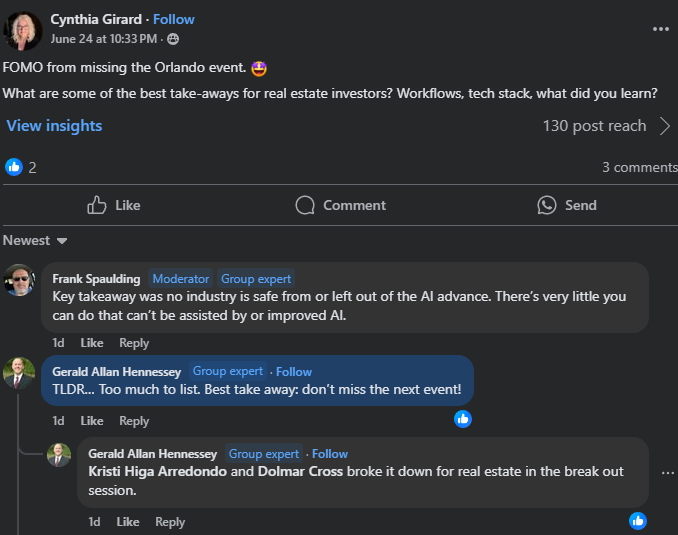This screenshot has width=678, height=535.
Task: Like Frank Spaulding's comment
Action: click(x=92, y=343)
